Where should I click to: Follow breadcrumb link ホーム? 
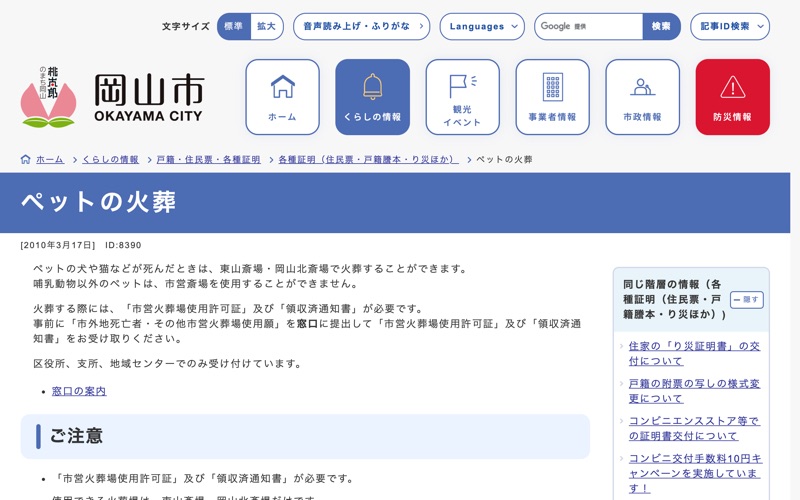point(50,160)
